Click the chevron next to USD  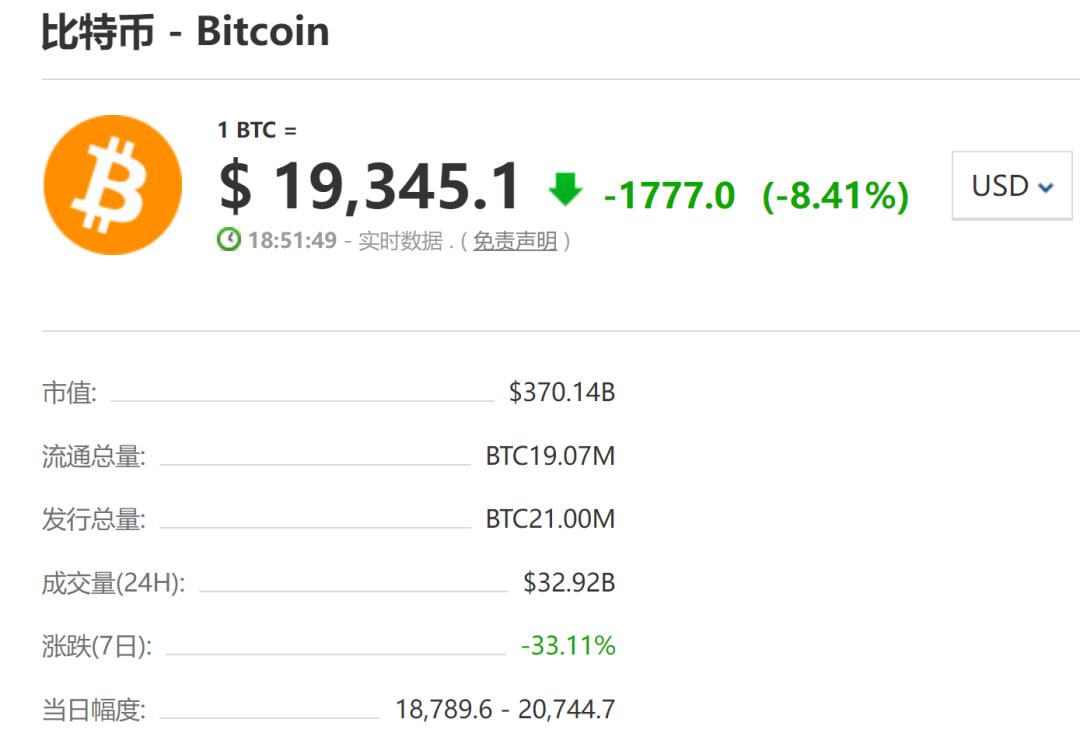click(x=1045, y=186)
